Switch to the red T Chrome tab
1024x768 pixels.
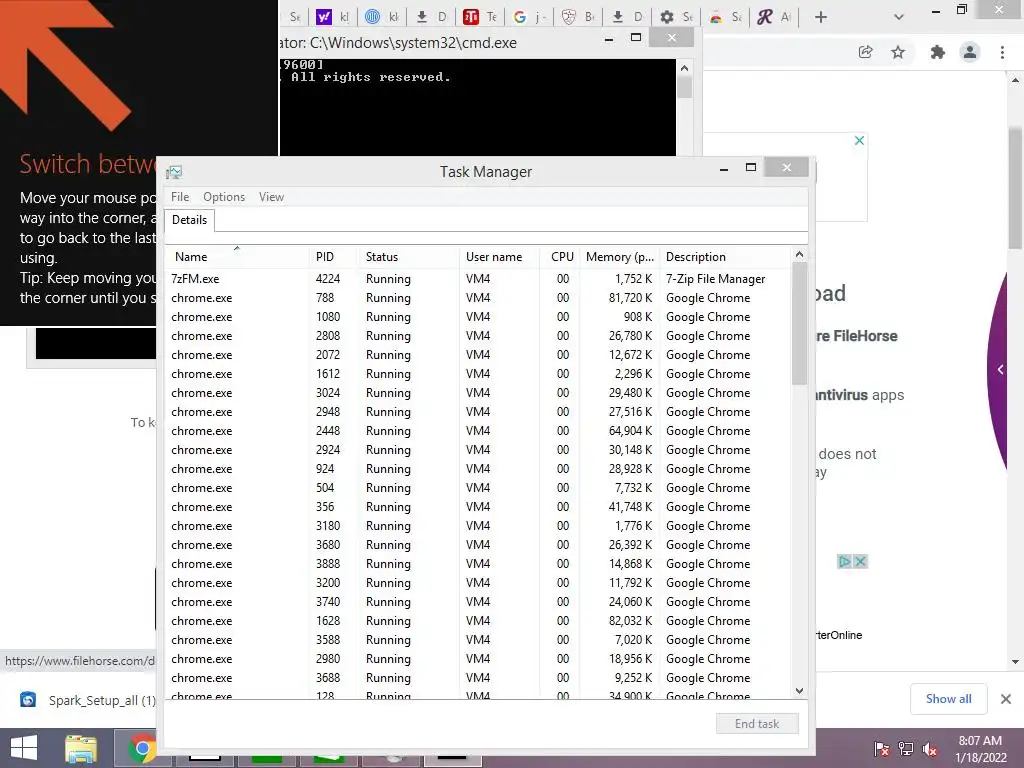click(480, 17)
